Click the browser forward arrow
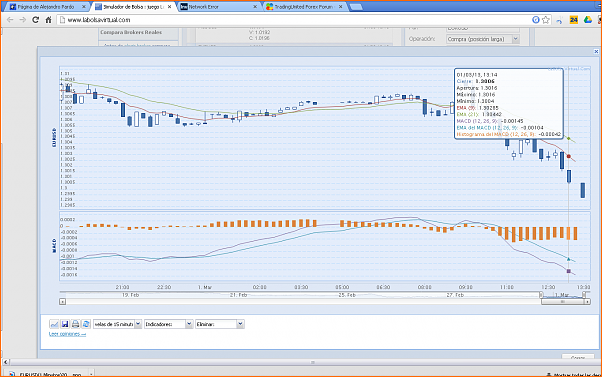This screenshot has width=602, height=377. (x=23, y=20)
